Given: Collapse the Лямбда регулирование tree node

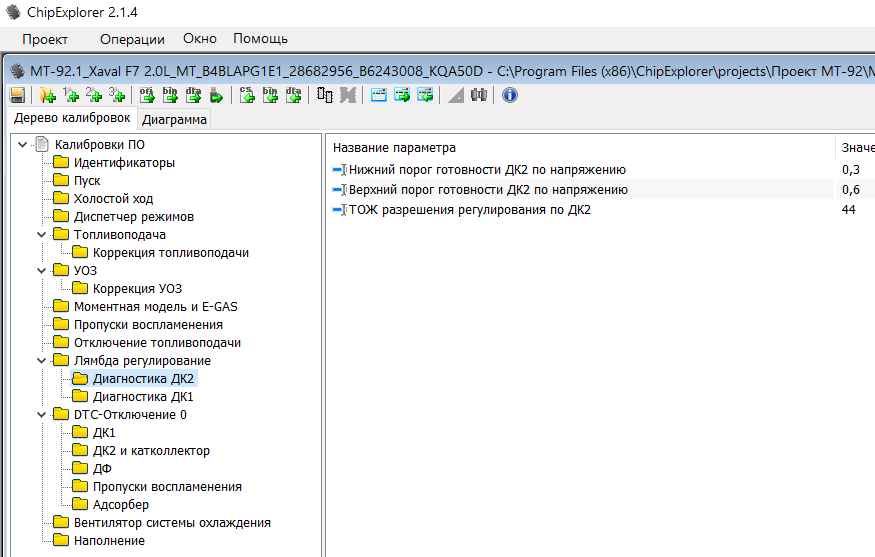Looking at the screenshot, I should [x=42, y=361].
